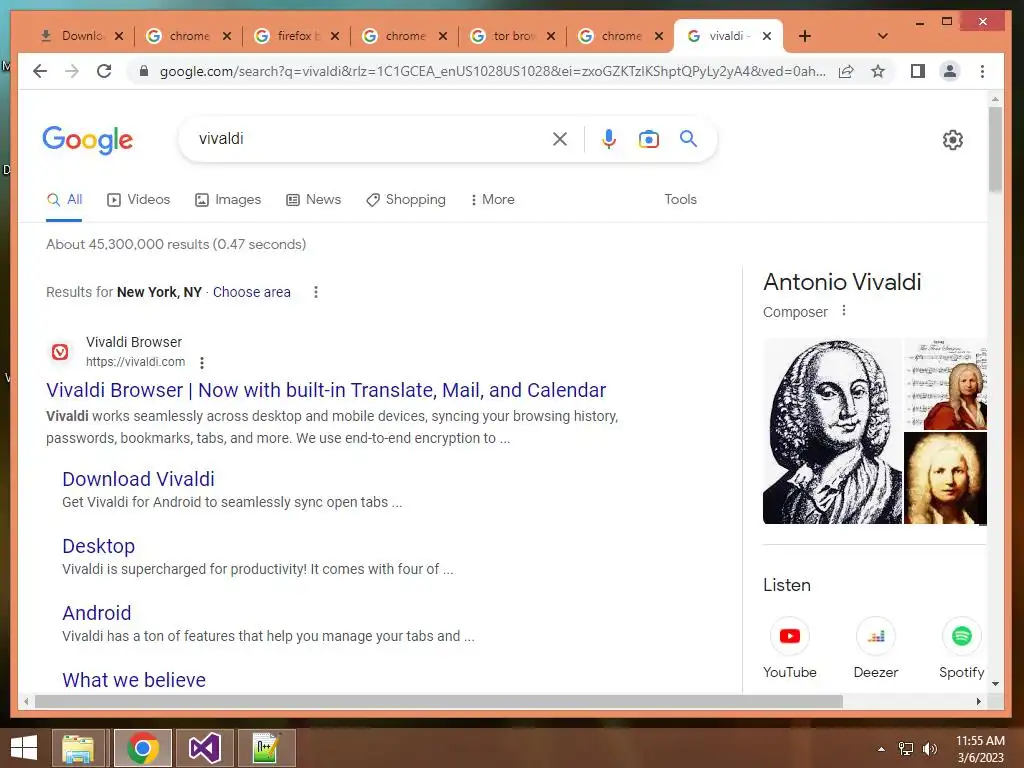The width and height of the screenshot is (1024, 768).
Task: Listen on YouTube
Action: pyautogui.click(x=790, y=647)
